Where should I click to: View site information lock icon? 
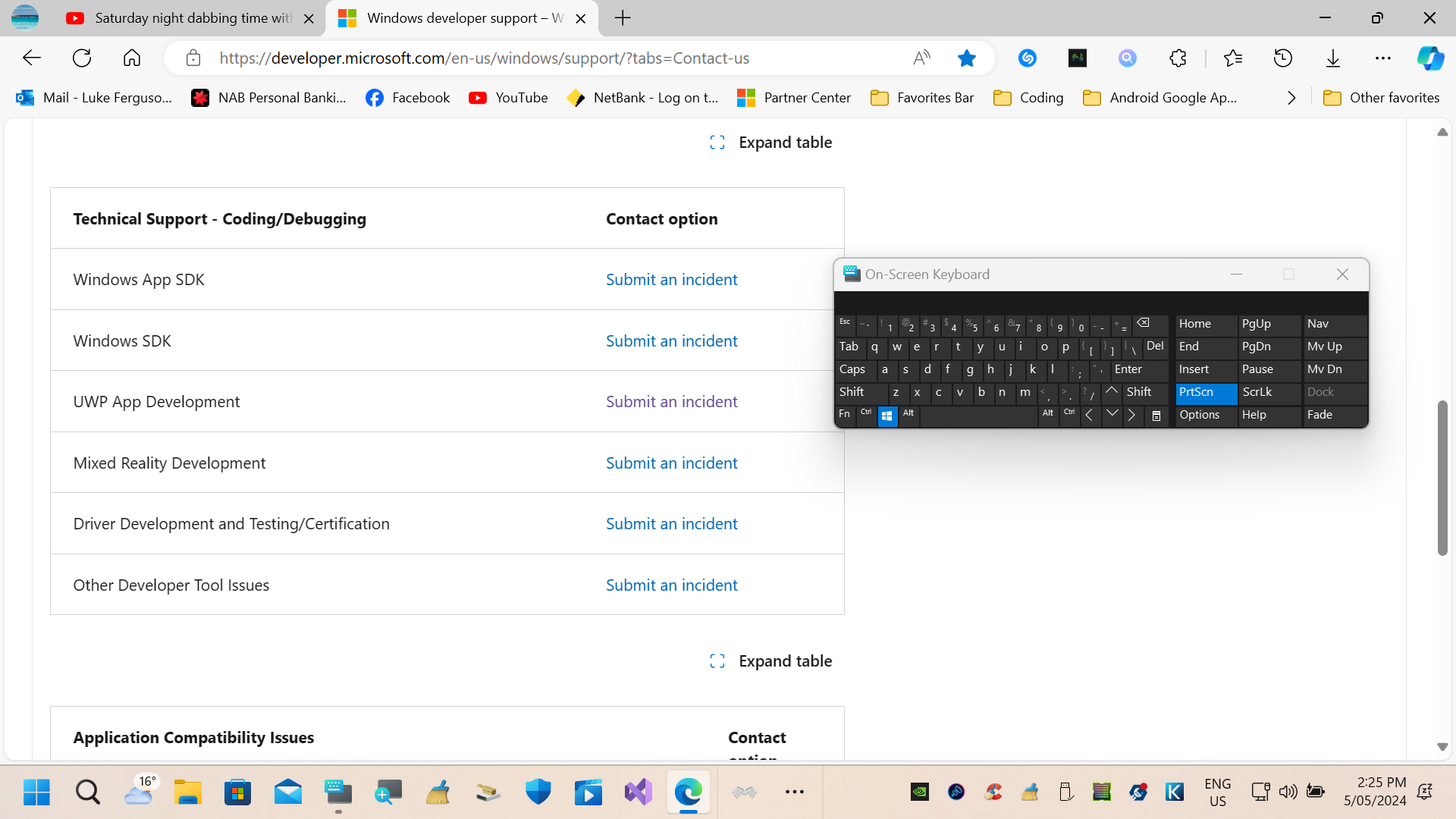(x=193, y=58)
